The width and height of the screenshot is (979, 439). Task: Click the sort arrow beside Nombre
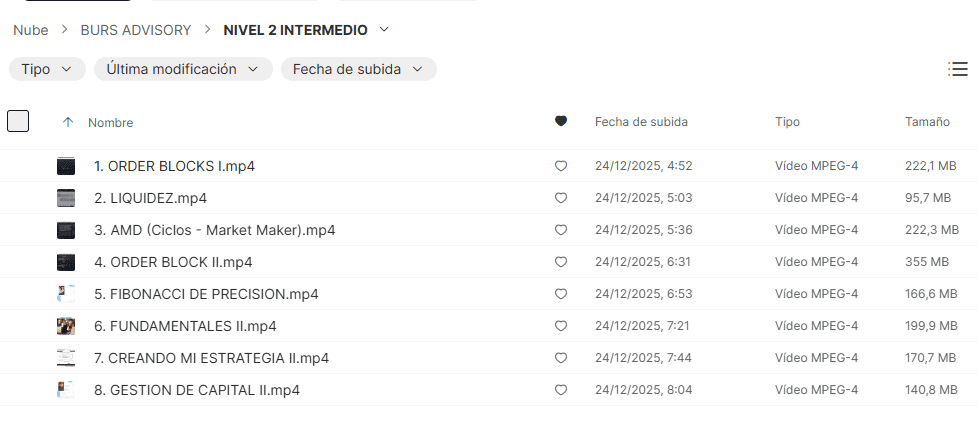(x=68, y=122)
